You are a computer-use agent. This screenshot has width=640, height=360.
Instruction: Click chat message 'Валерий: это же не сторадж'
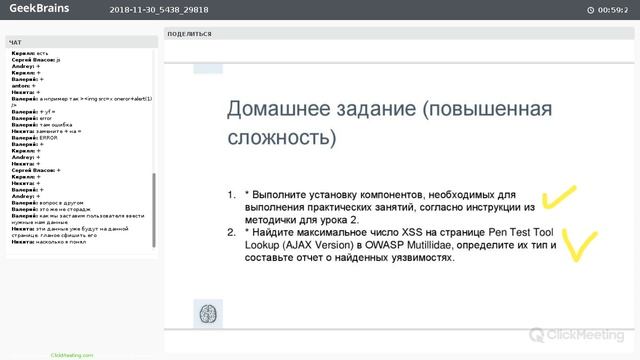click(51, 209)
